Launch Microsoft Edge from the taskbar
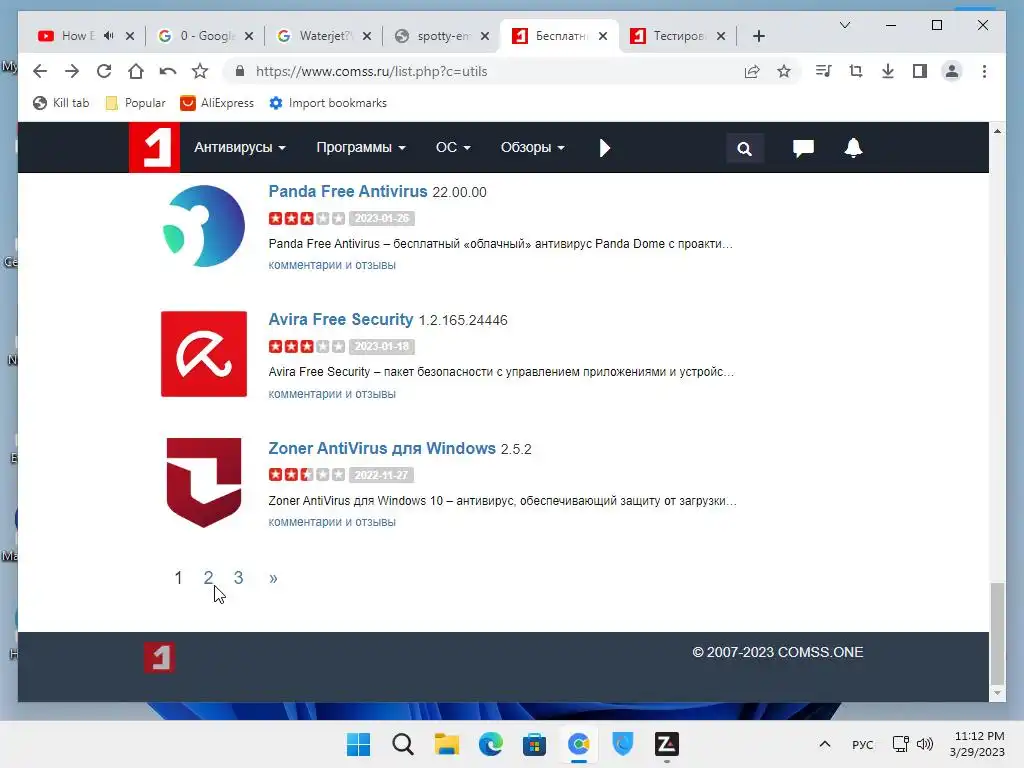Image resolution: width=1024 pixels, height=768 pixels. tap(490, 744)
